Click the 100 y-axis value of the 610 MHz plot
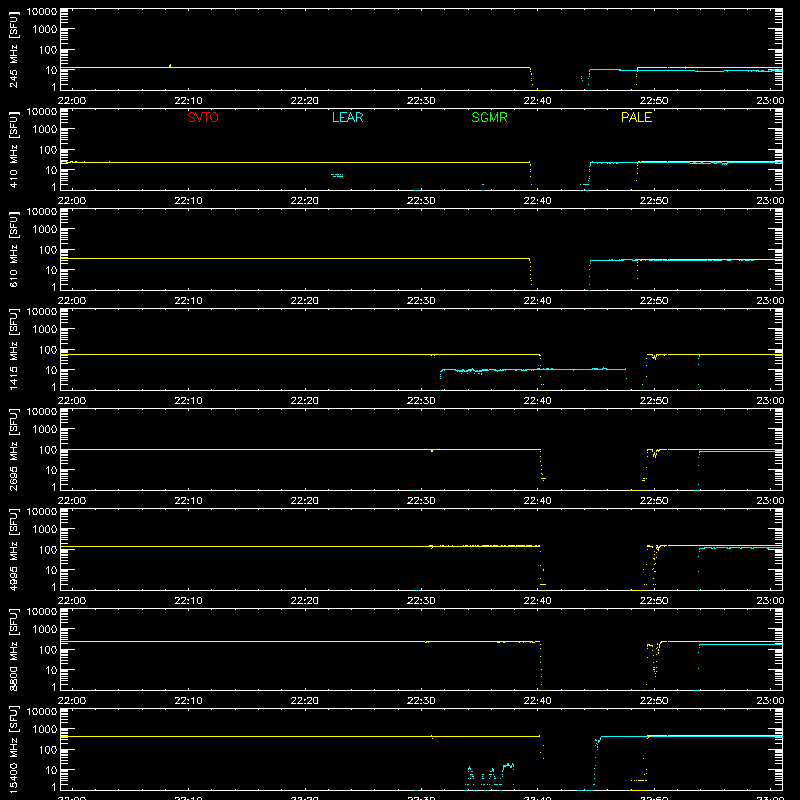The width and height of the screenshot is (800, 800). point(48,250)
